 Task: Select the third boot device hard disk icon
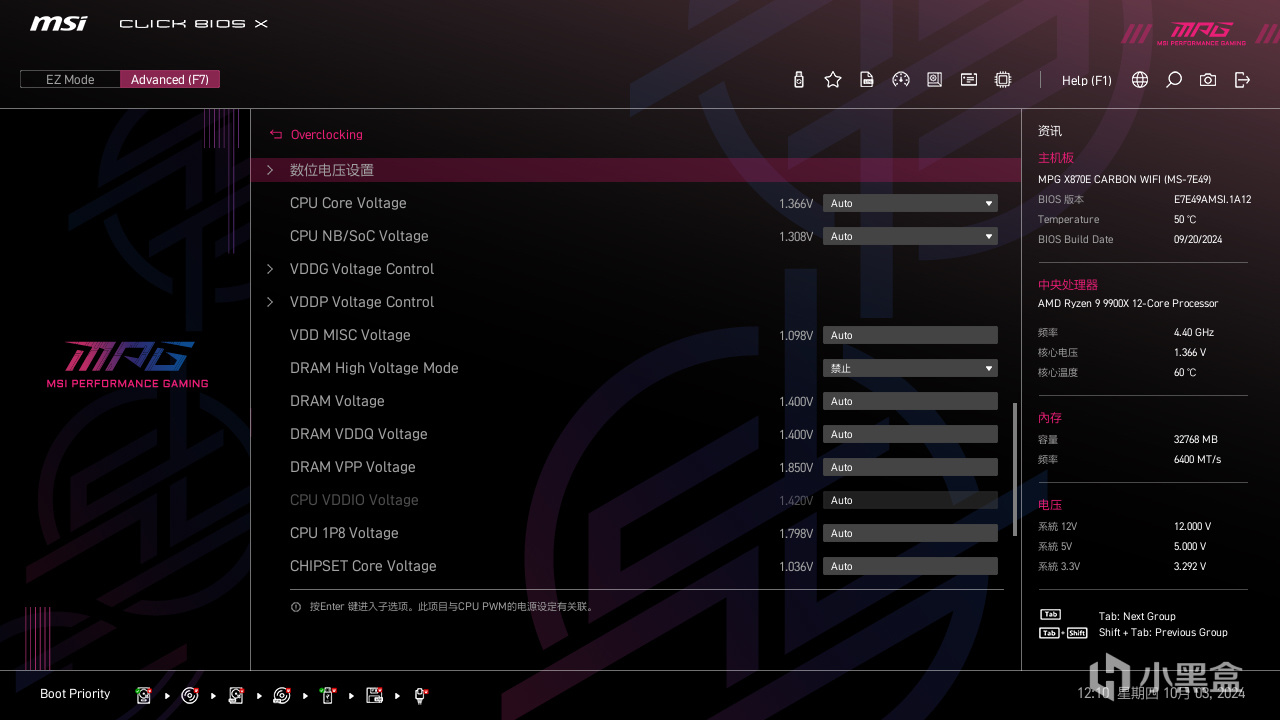(x=236, y=695)
